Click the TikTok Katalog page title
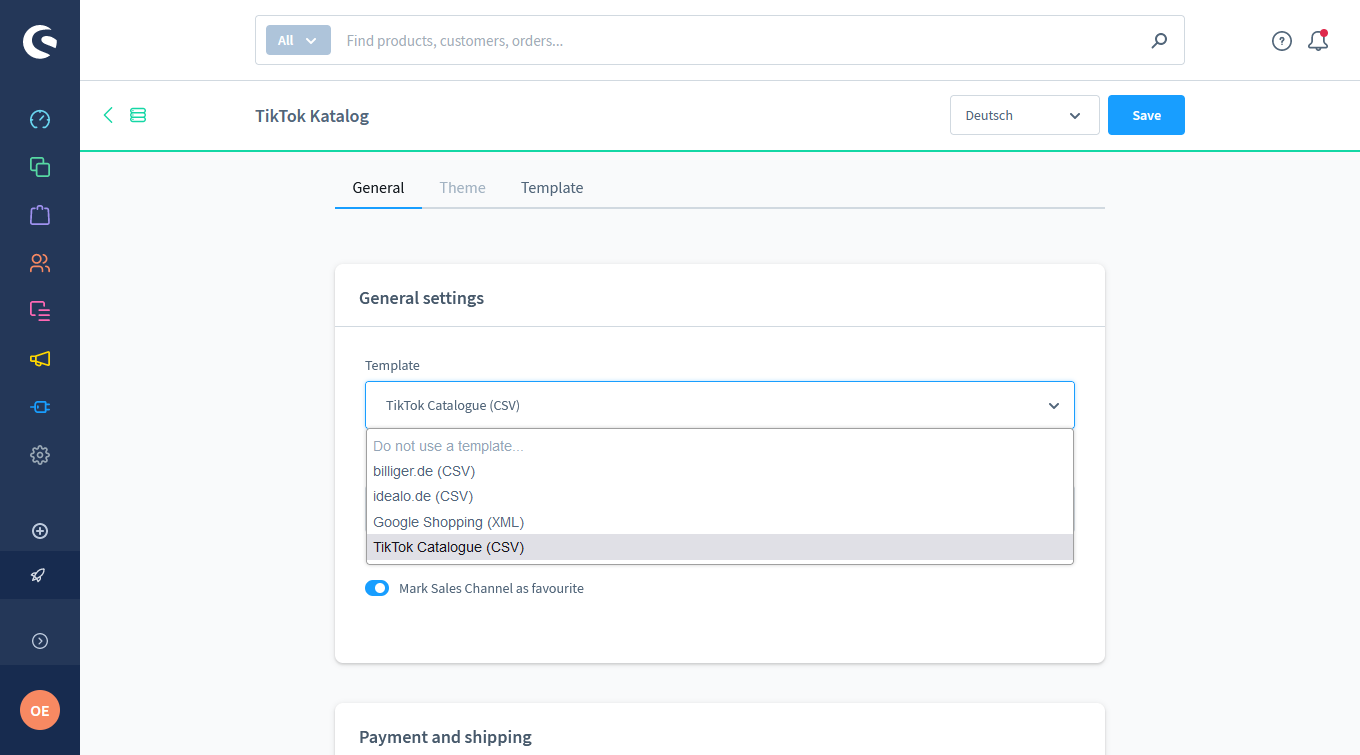This screenshot has width=1360, height=755. click(x=312, y=116)
